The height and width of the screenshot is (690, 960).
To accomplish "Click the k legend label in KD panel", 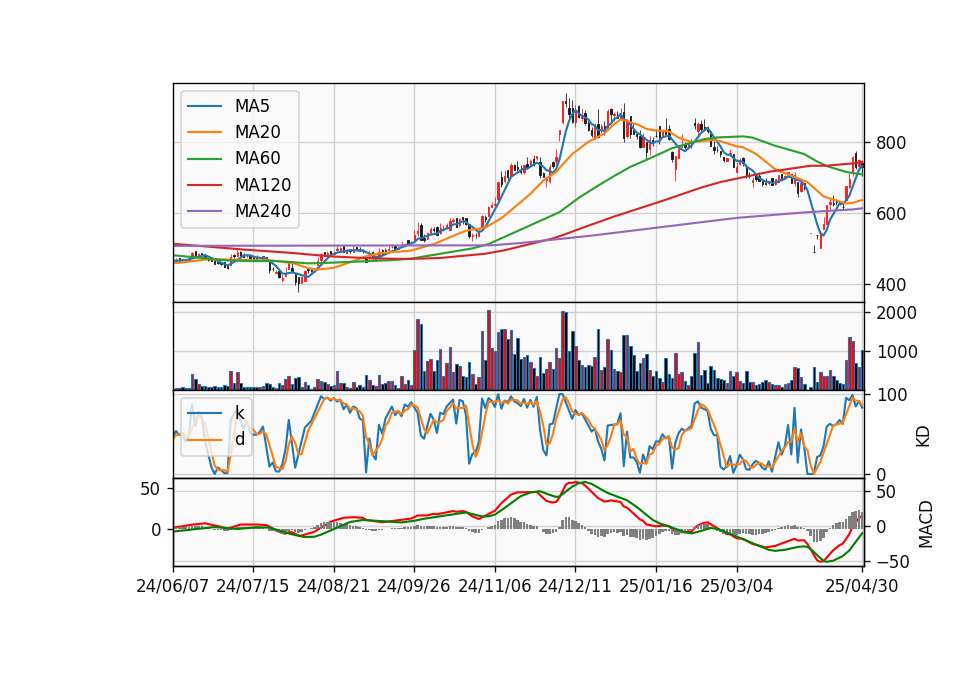I will (x=240, y=413).
